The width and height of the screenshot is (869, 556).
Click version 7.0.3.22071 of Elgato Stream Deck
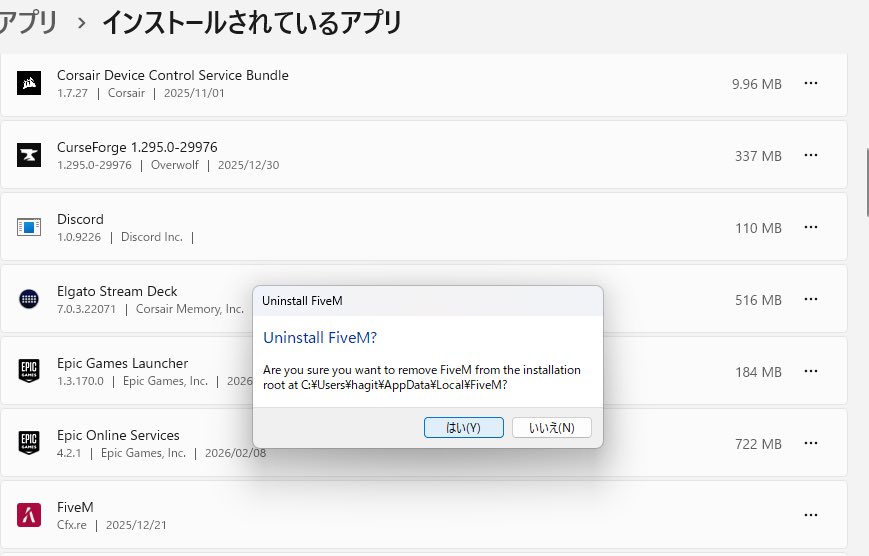click(86, 309)
